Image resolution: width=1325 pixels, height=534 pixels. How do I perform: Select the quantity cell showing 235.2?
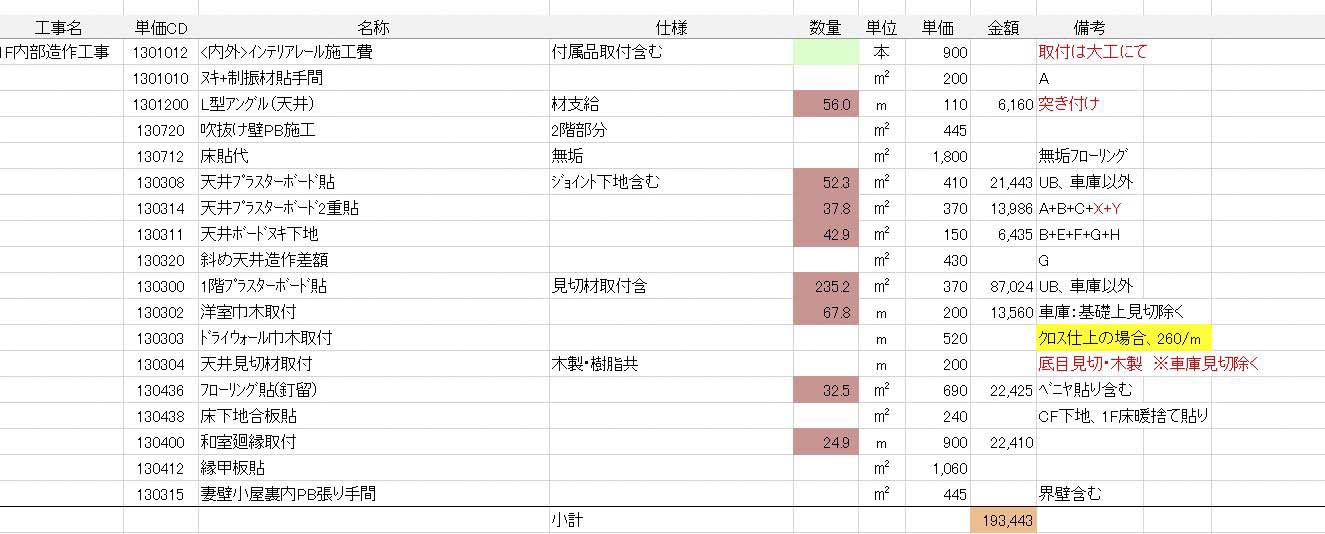[x=826, y=286]
